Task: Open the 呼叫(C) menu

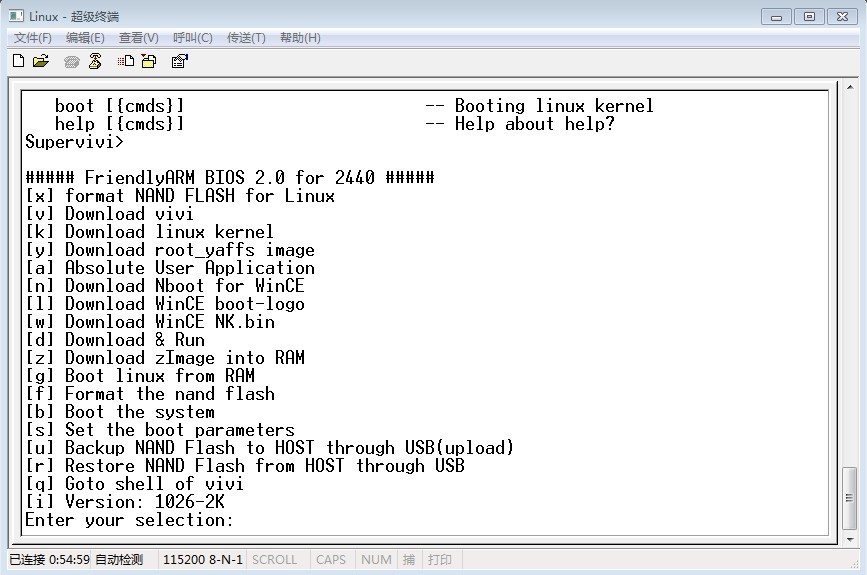Action: tap(192, 38)
